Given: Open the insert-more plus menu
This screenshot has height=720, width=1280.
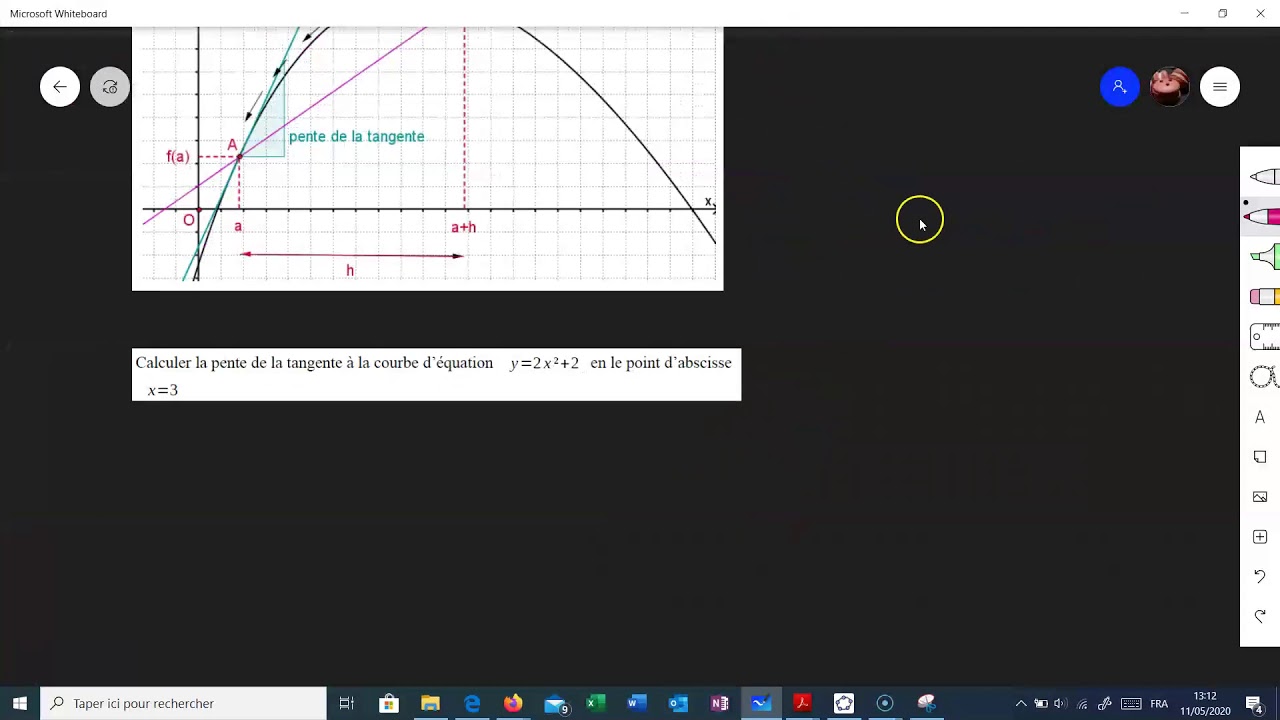Looking at the screenshot, I should 1260,537.
